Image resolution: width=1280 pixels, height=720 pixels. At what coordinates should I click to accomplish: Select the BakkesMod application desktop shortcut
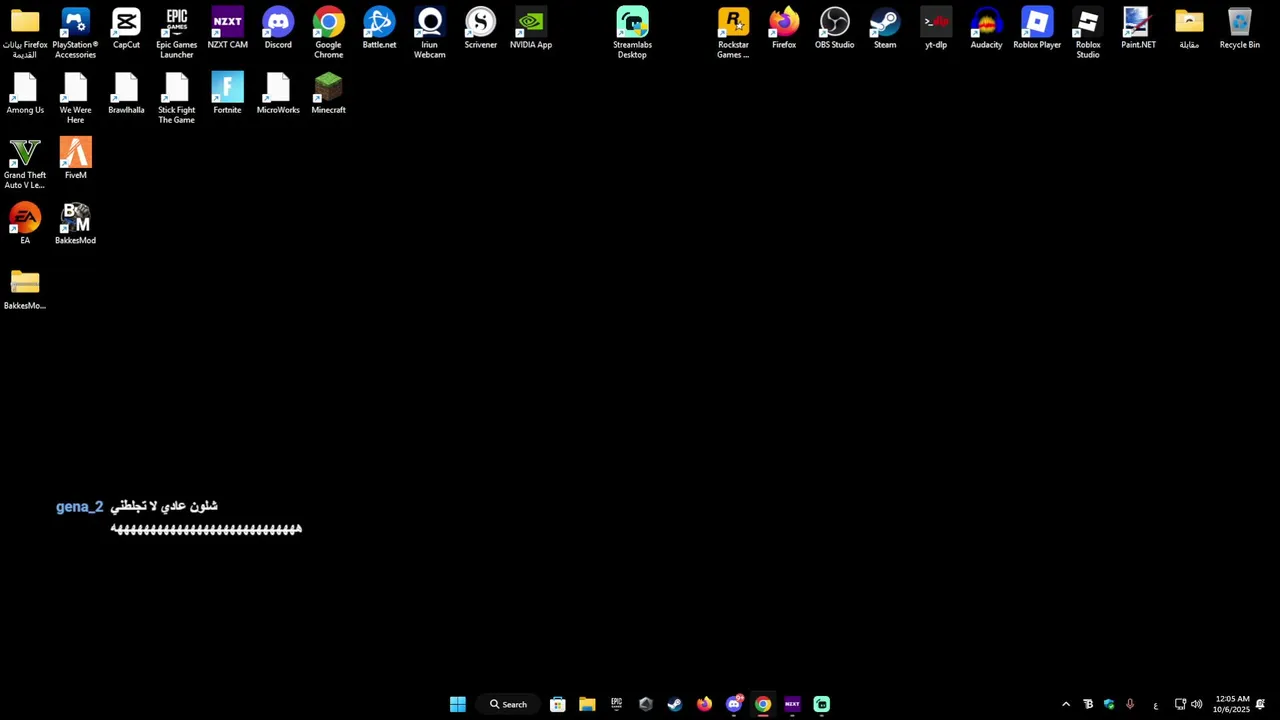[75, 223]
